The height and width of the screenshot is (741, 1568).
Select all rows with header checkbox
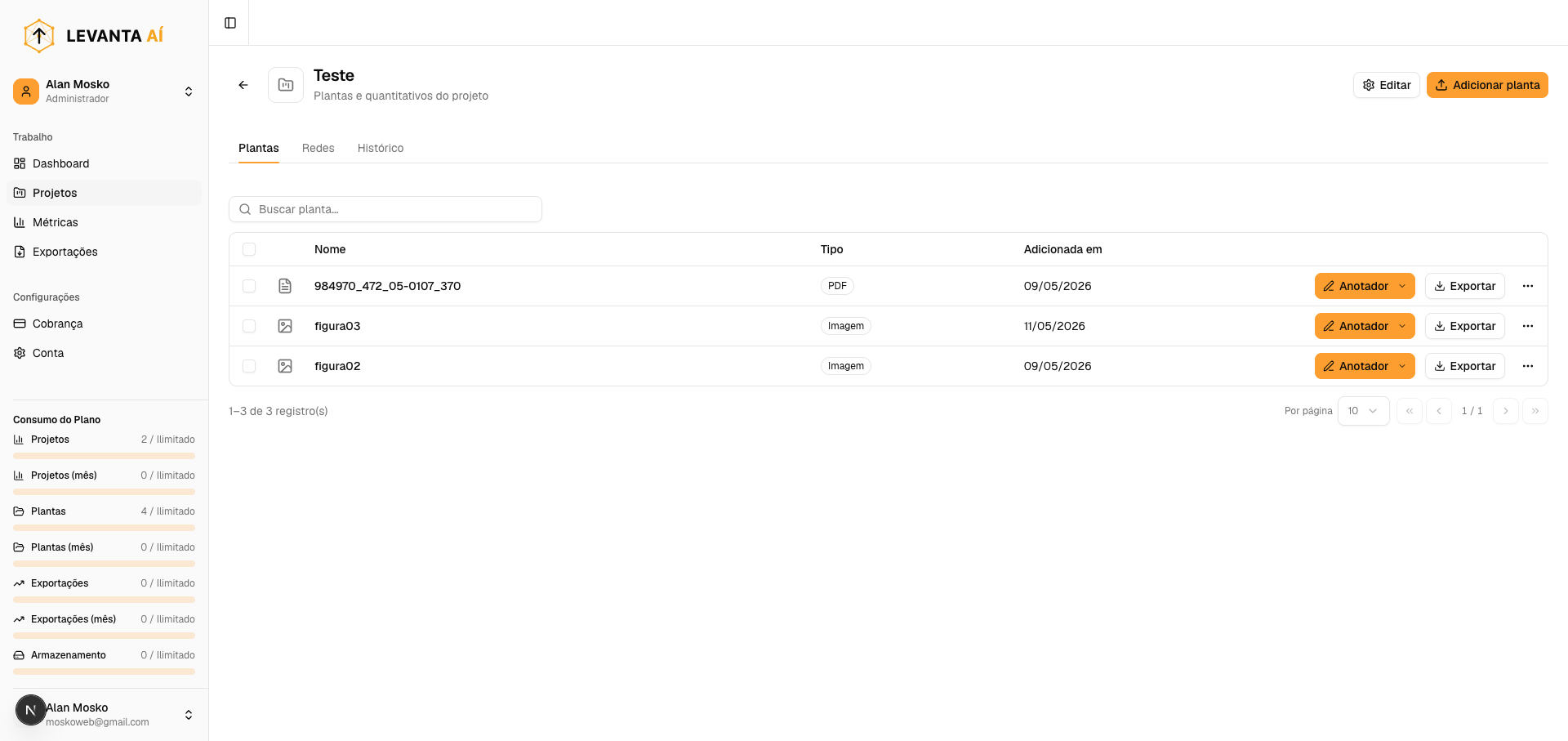[249, 249]
